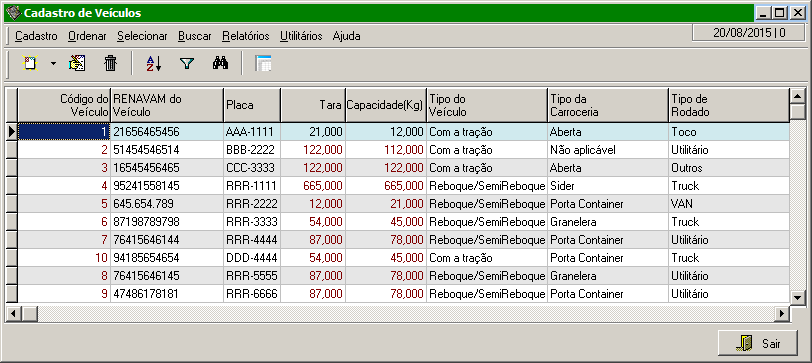Viewport: 812px width, 363px height.
Task: Click the new record icon in toolbar
Action: click(31, 63)
